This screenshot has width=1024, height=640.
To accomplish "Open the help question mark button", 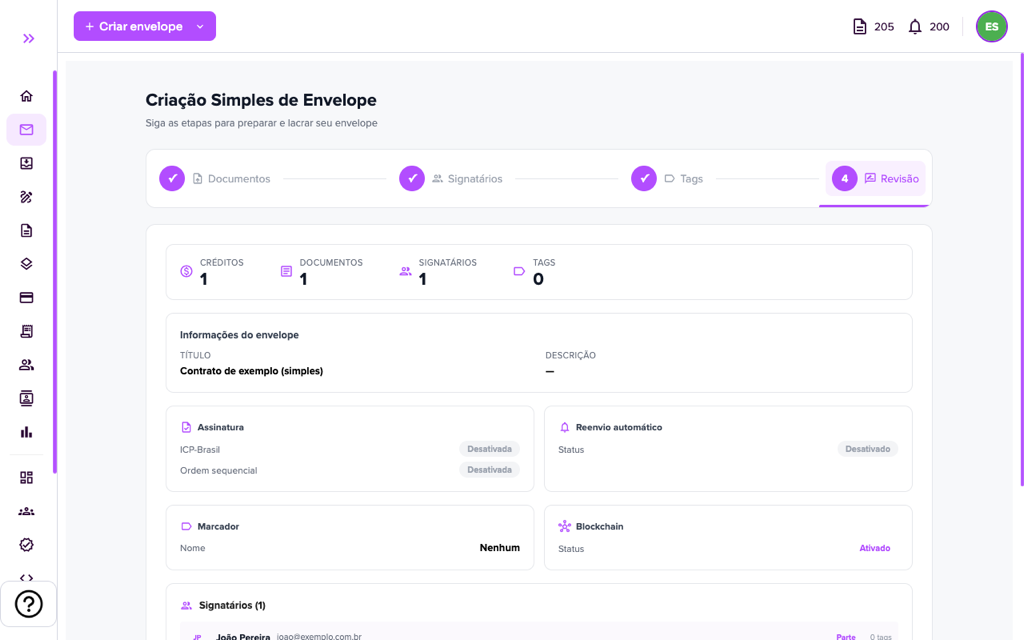I will coord(29,604).
